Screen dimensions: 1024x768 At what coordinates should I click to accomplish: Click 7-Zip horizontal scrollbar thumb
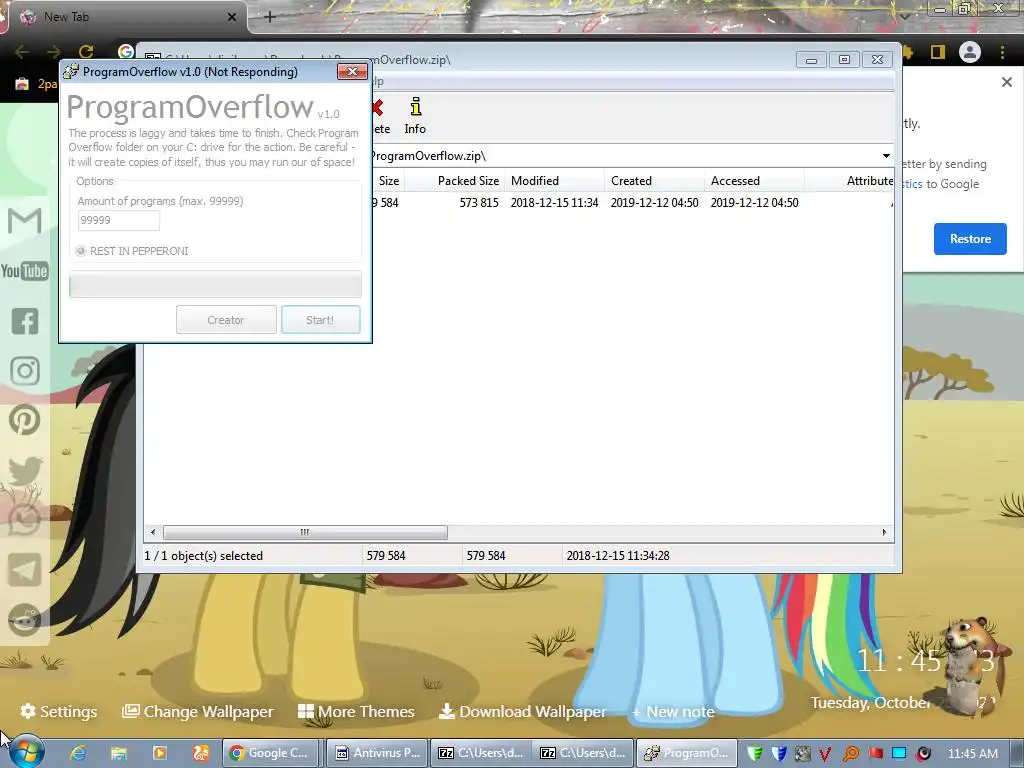pos(305,532)
